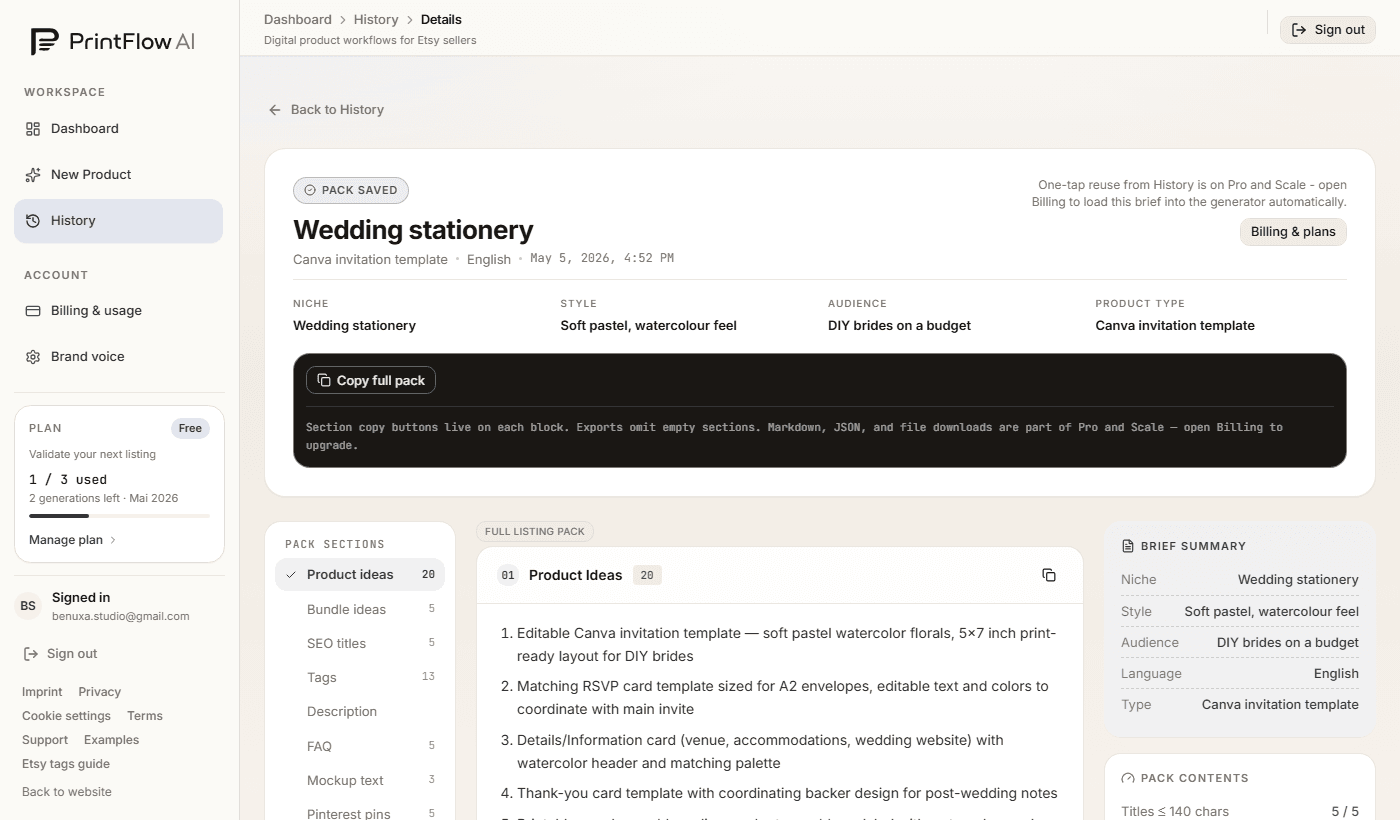This screenshot has height=820, width=1400.
Task: Go Back to History
Action: [326, 110]
